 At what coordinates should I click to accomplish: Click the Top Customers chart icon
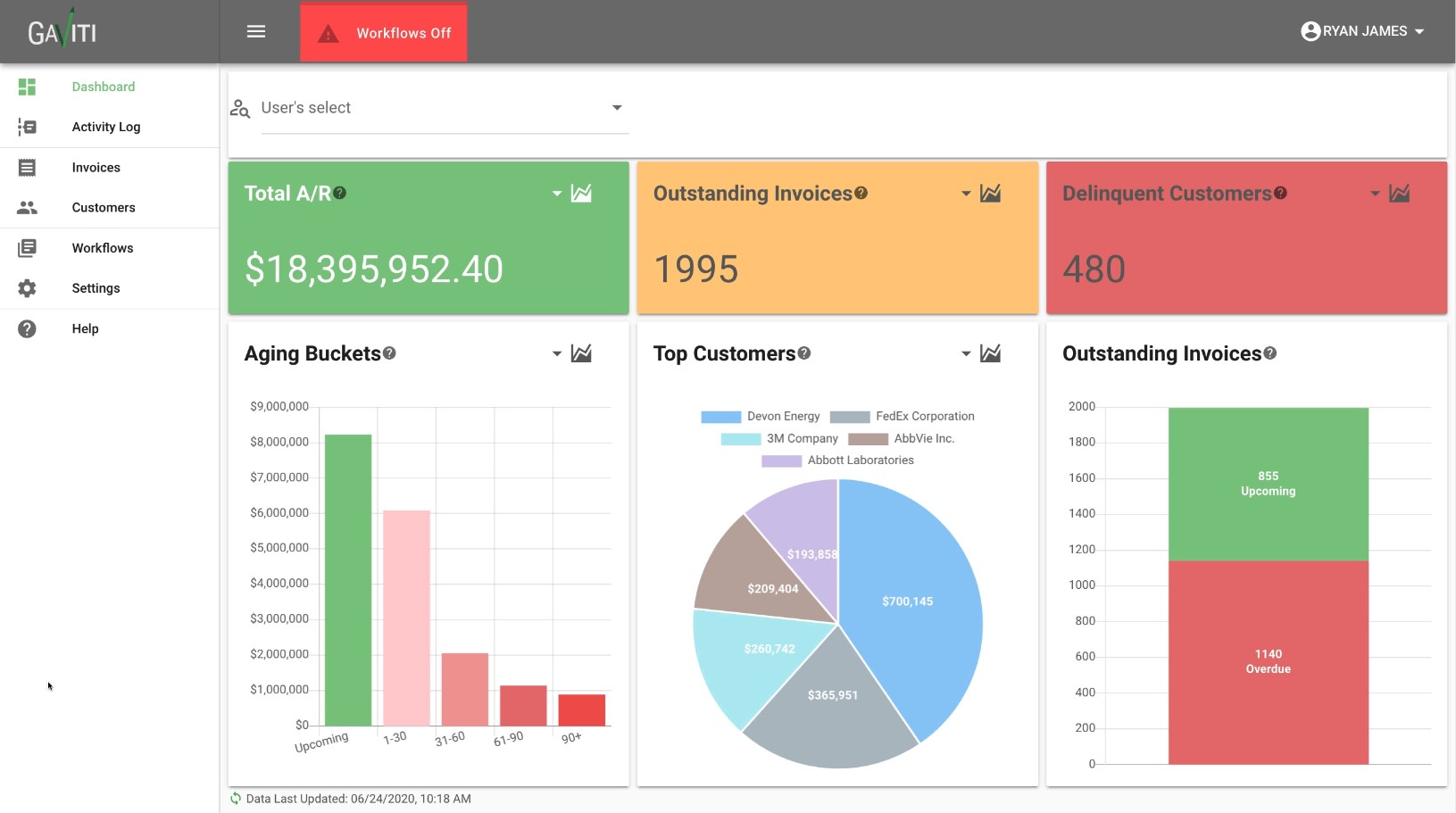point(990,354)
